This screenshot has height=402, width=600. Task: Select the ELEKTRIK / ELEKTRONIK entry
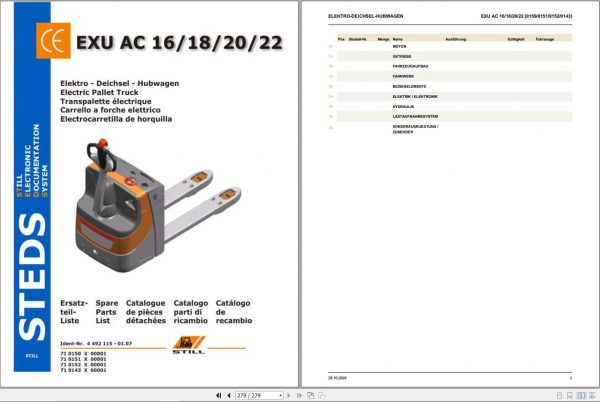415,96
